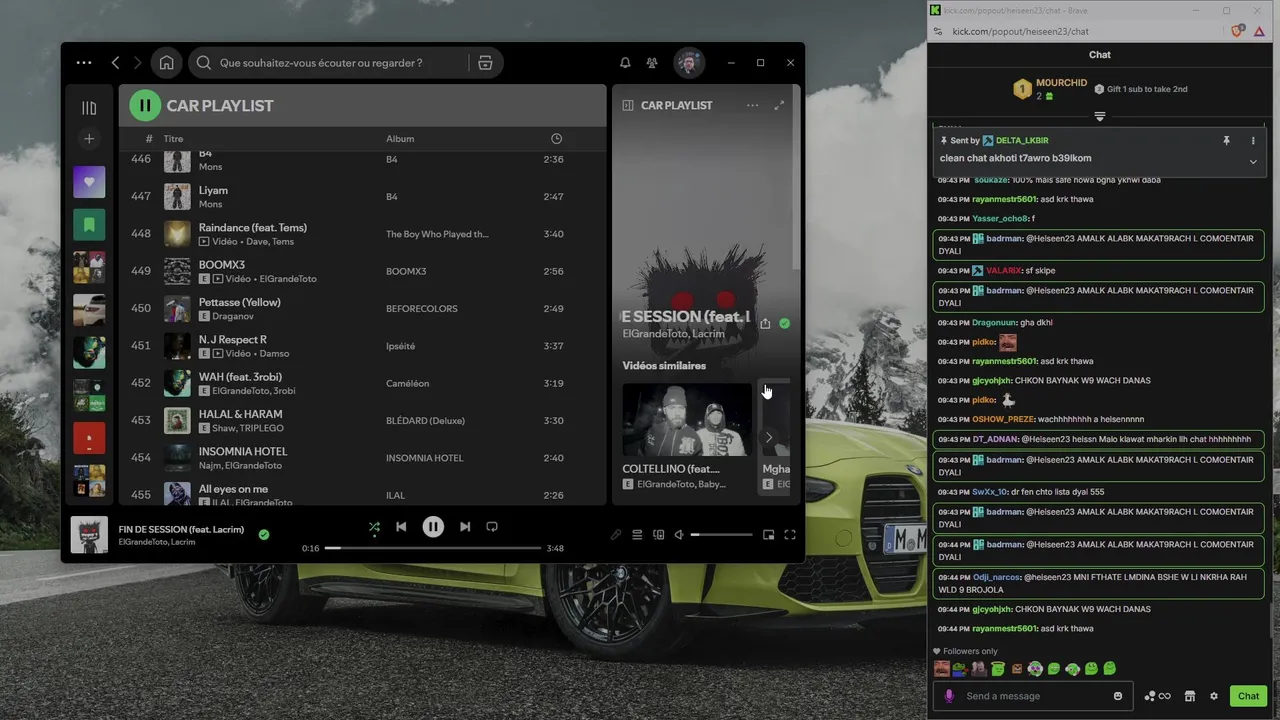Open the play queue icon
This screenshot has width=1280, height=720.
[x=637, y=535]
